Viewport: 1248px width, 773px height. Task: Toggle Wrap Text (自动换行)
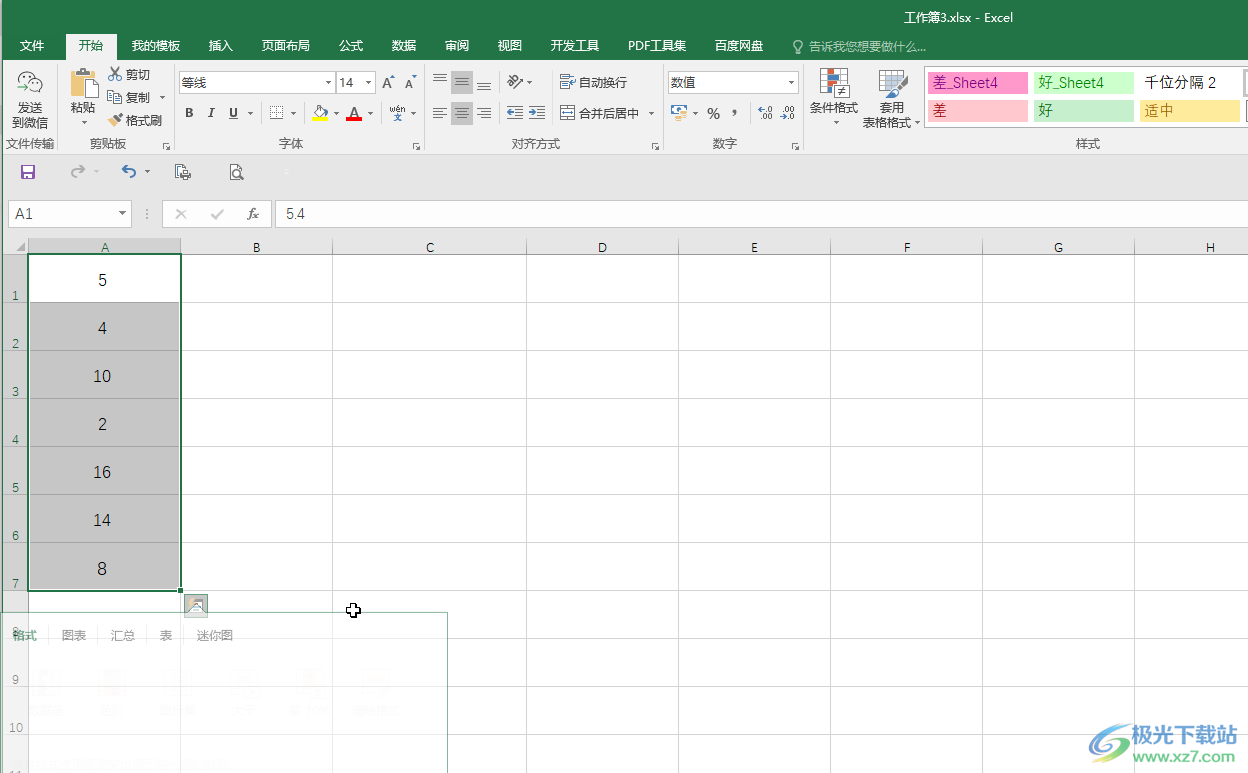click(594, 82)
